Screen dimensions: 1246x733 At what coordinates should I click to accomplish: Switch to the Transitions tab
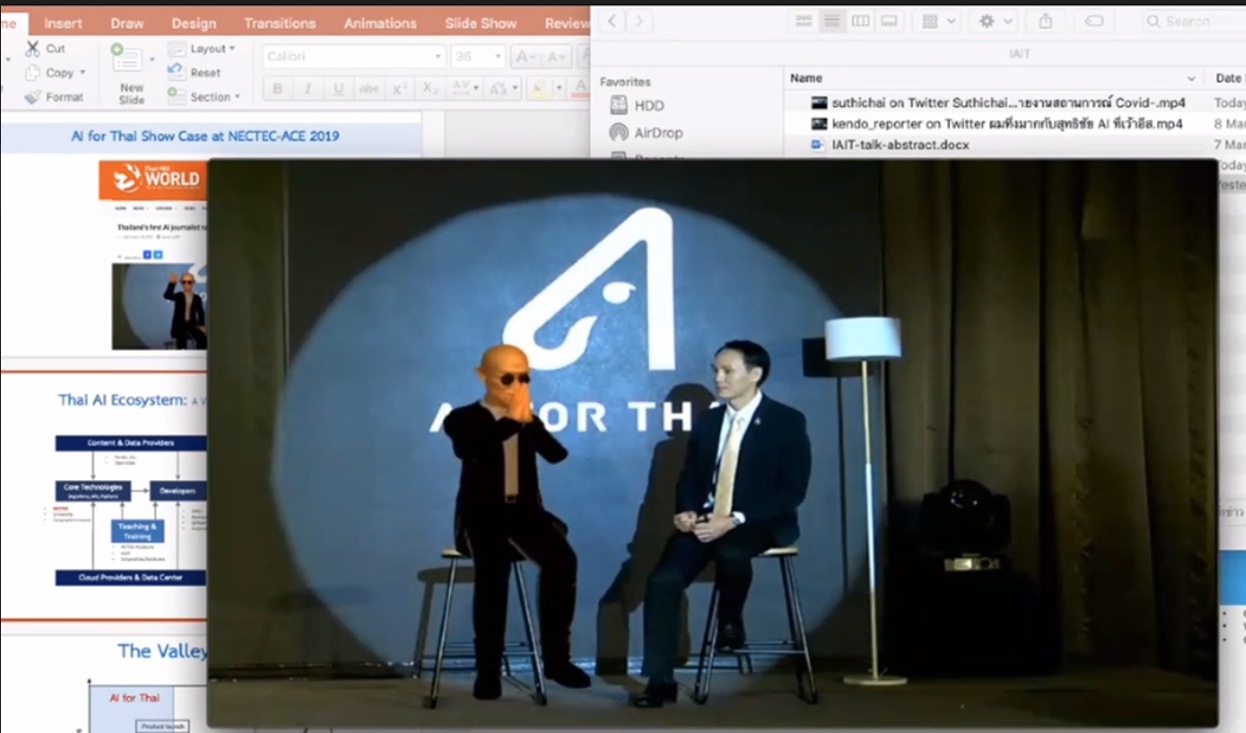280,23
